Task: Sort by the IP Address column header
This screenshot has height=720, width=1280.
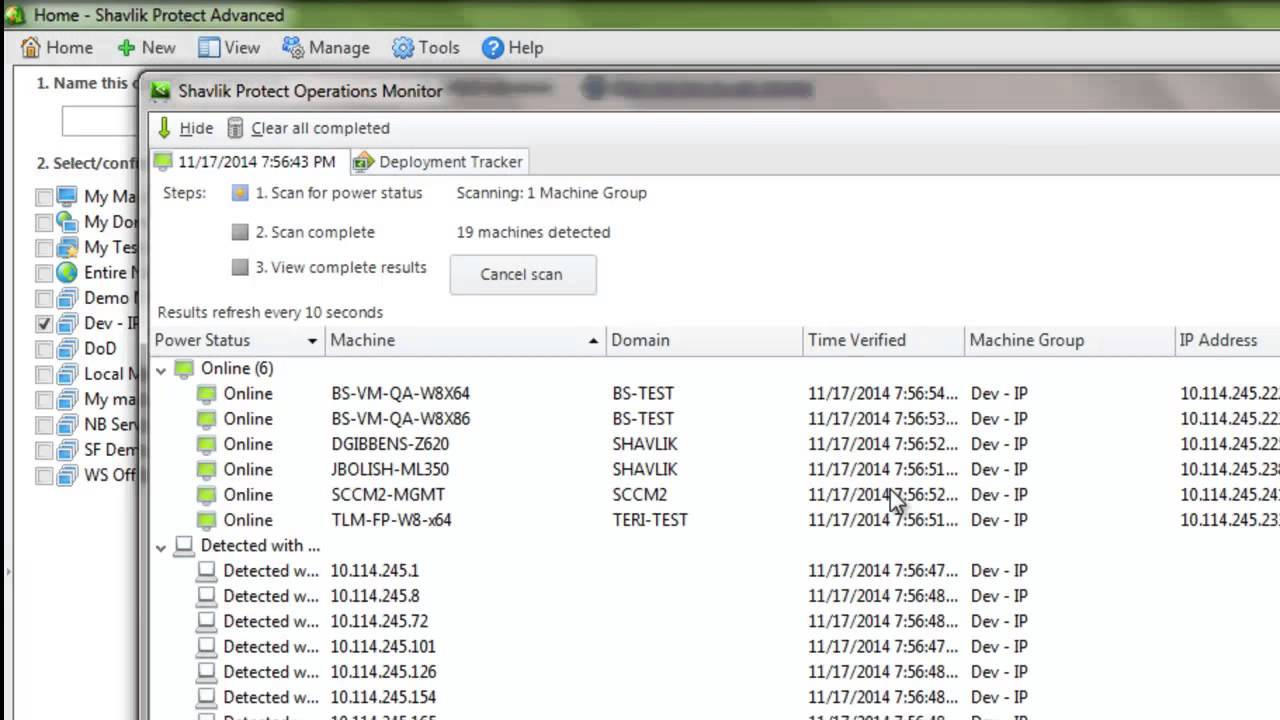Action: pos(1228,340)
